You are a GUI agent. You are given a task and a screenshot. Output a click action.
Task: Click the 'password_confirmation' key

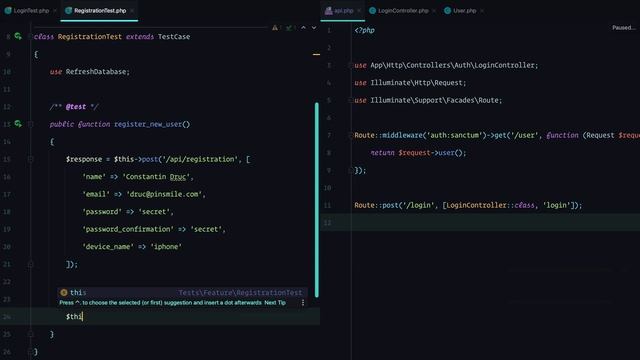coord(128,229)
